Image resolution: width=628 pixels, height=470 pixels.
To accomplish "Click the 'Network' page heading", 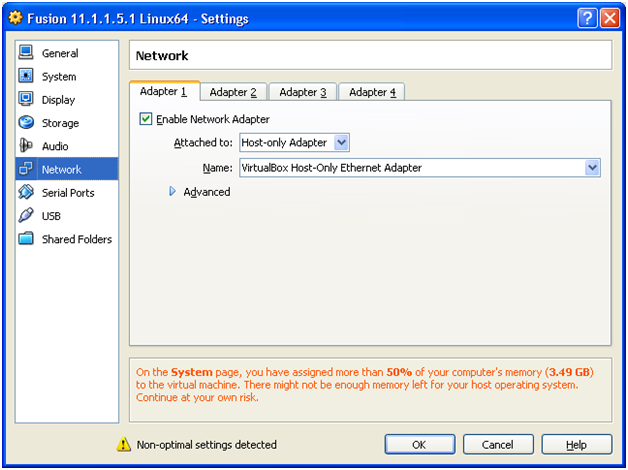I will 162,55.
